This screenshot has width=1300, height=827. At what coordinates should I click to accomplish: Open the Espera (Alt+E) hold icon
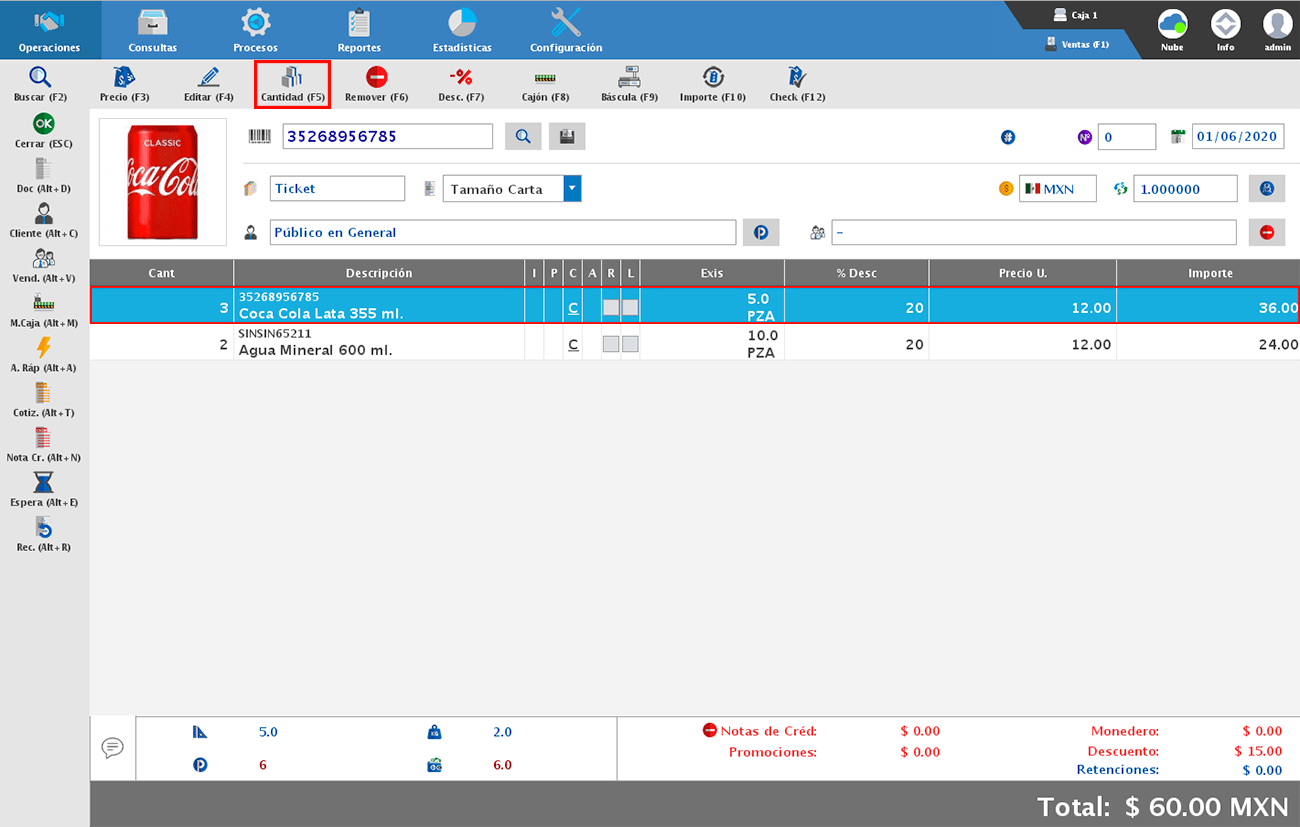pos(44,484)
